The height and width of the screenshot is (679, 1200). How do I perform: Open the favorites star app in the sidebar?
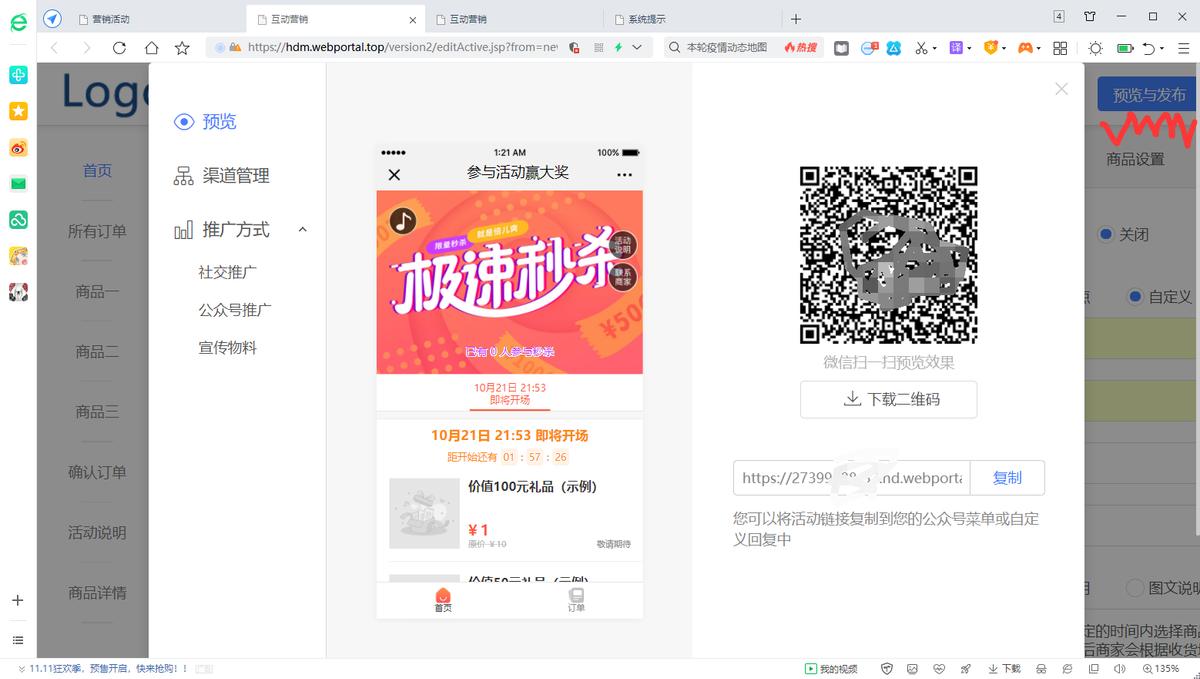(18, 111)
